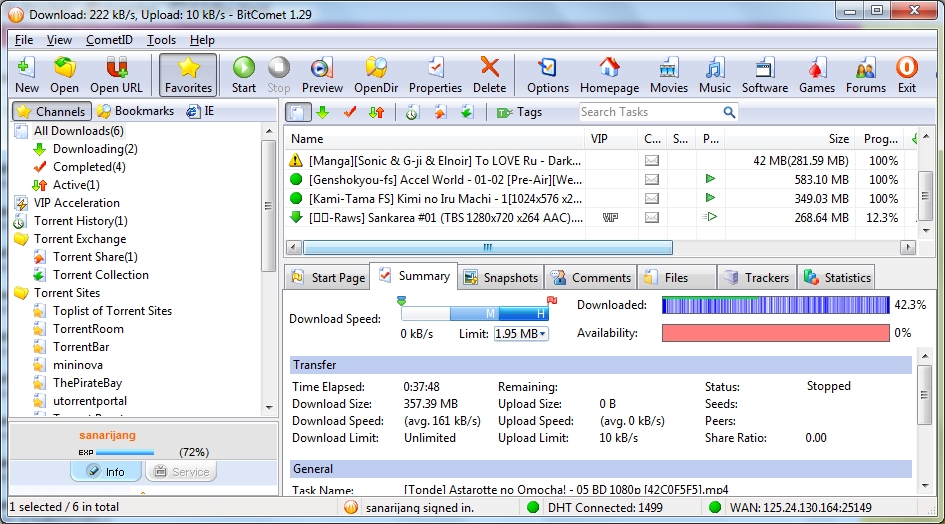Click the Info button under sanarijang

[106, 472]
